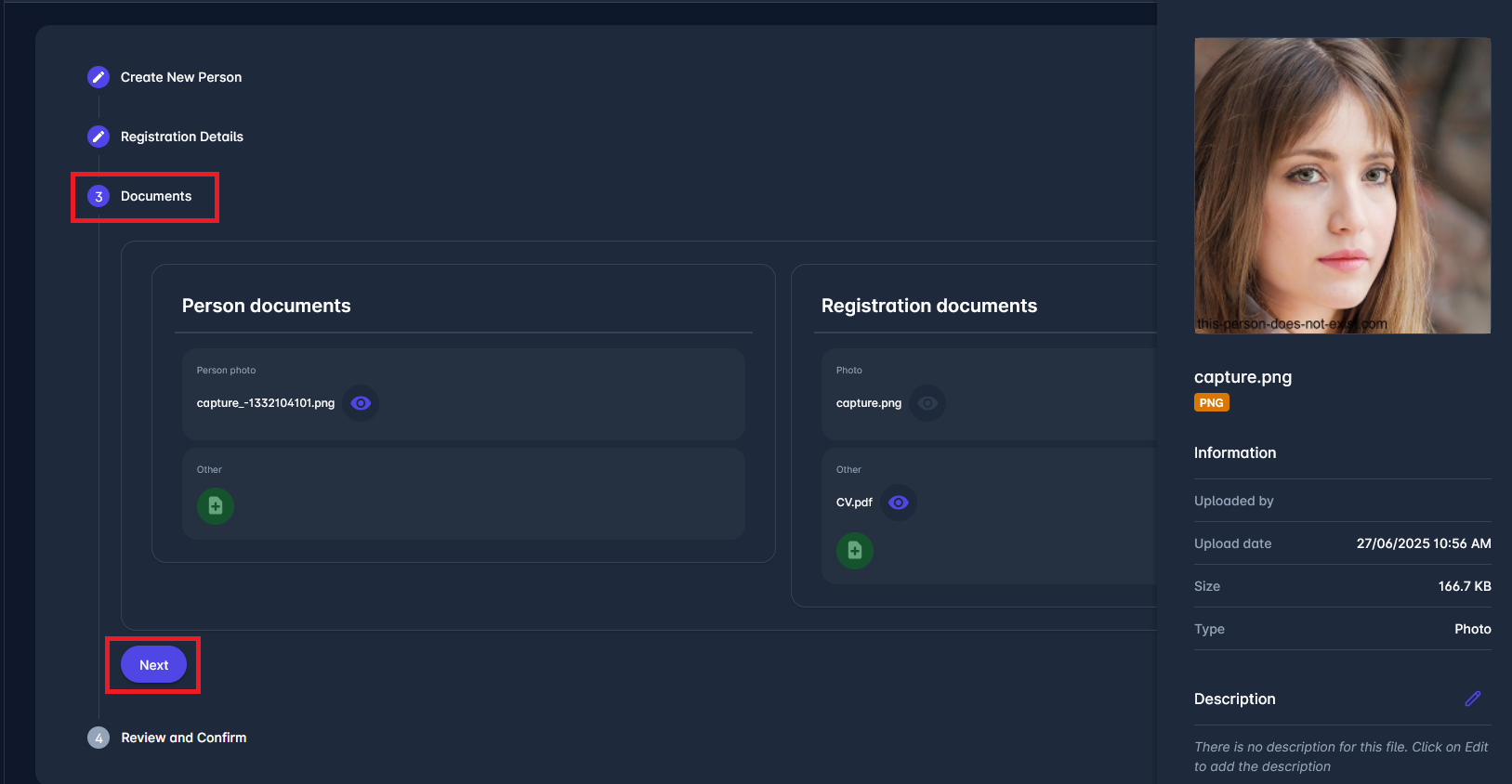Edit the file description with the pencil icon
Screen dimensions: 1512x784
tap(1473, 699)
